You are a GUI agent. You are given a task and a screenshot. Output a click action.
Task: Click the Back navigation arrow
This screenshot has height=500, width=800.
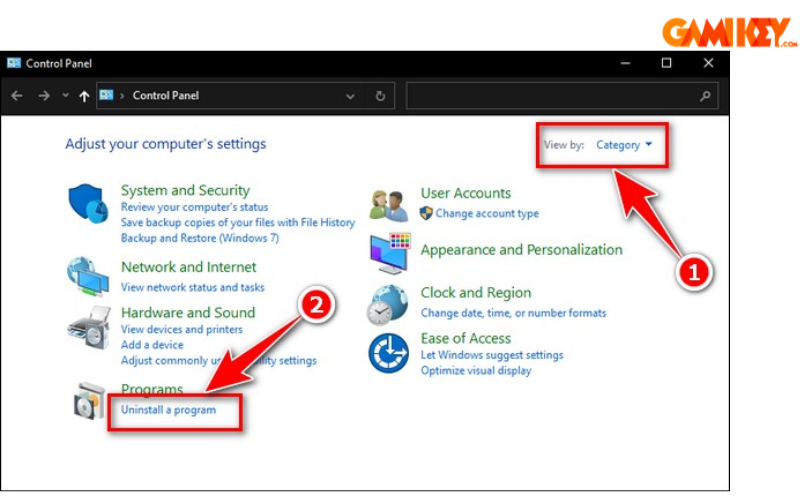(x=17, y=96)
